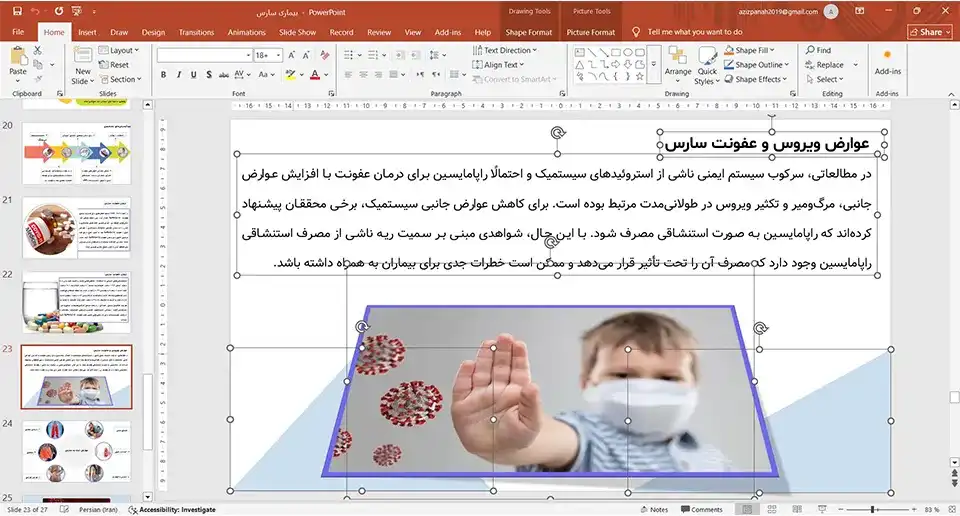Click the Find button
Image resolution: width=960 pixels, height=516 pixels.
(819, 50)
